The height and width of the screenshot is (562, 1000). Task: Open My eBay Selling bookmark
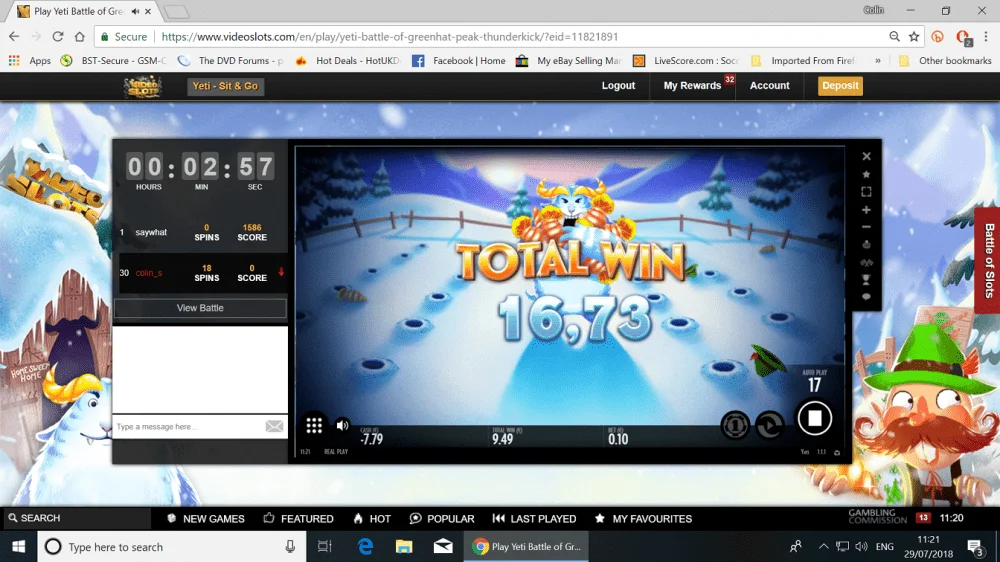569,61
